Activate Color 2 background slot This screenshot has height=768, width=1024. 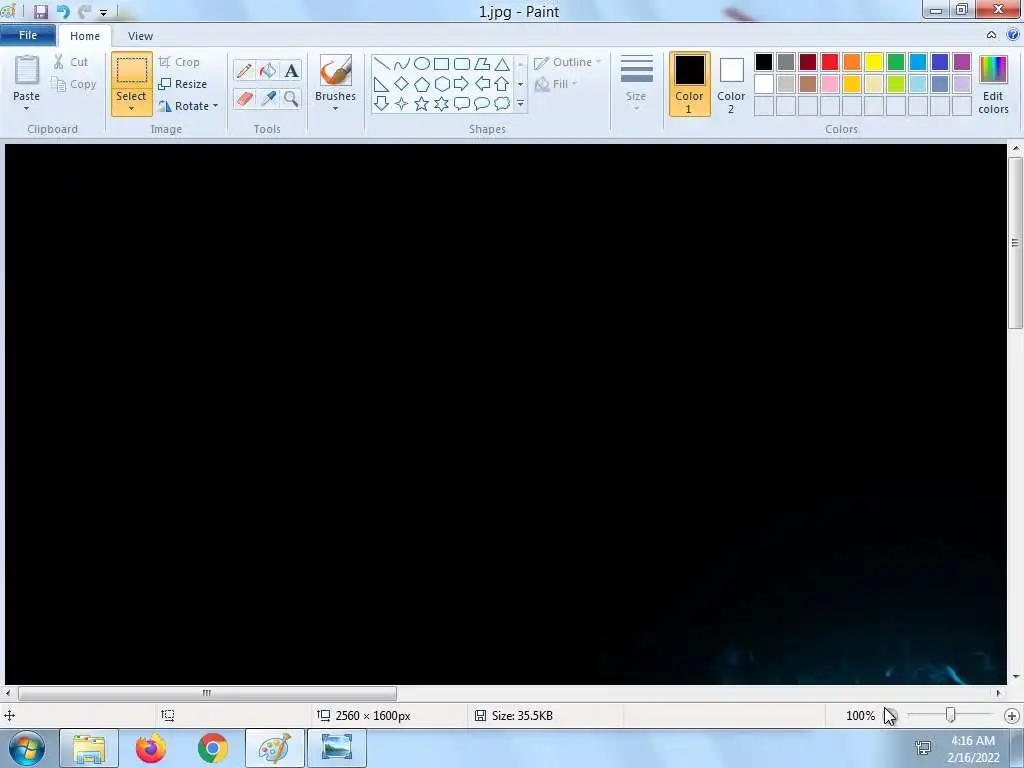click(731, 84)
